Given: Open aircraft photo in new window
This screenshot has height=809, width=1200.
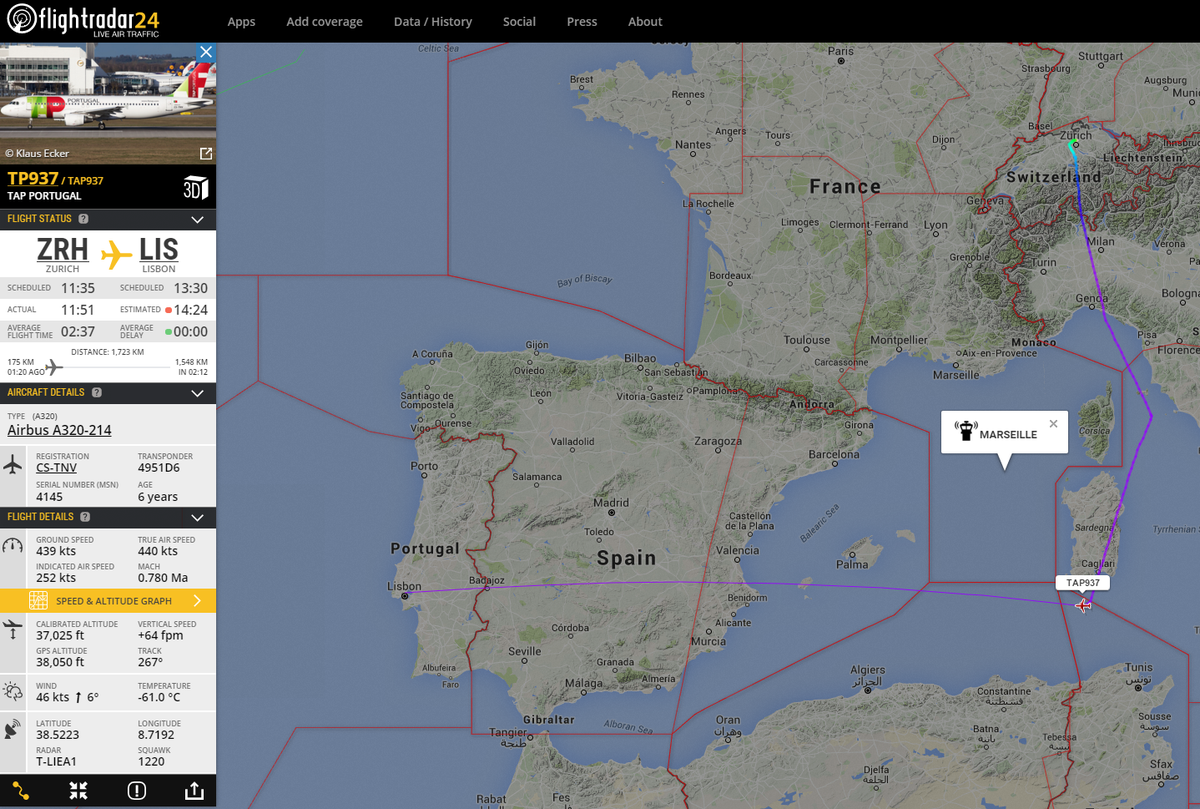Looking at the screenshot, I should pos(205,153).
